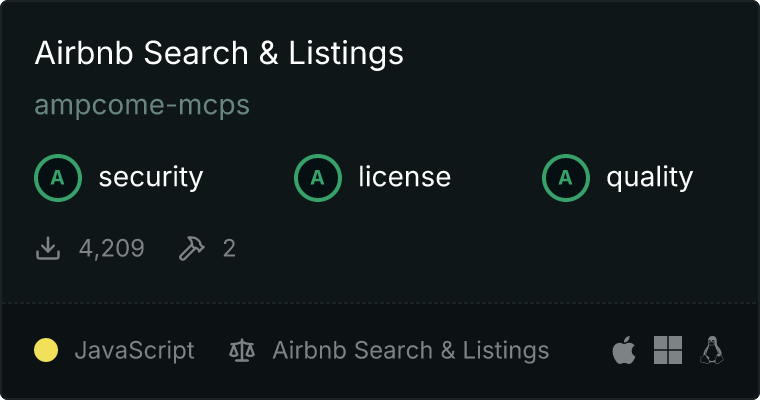Click the Apple macOS platform icon
Image resolution: width=760 pixels, height=400 pixels.
[623, 350]
